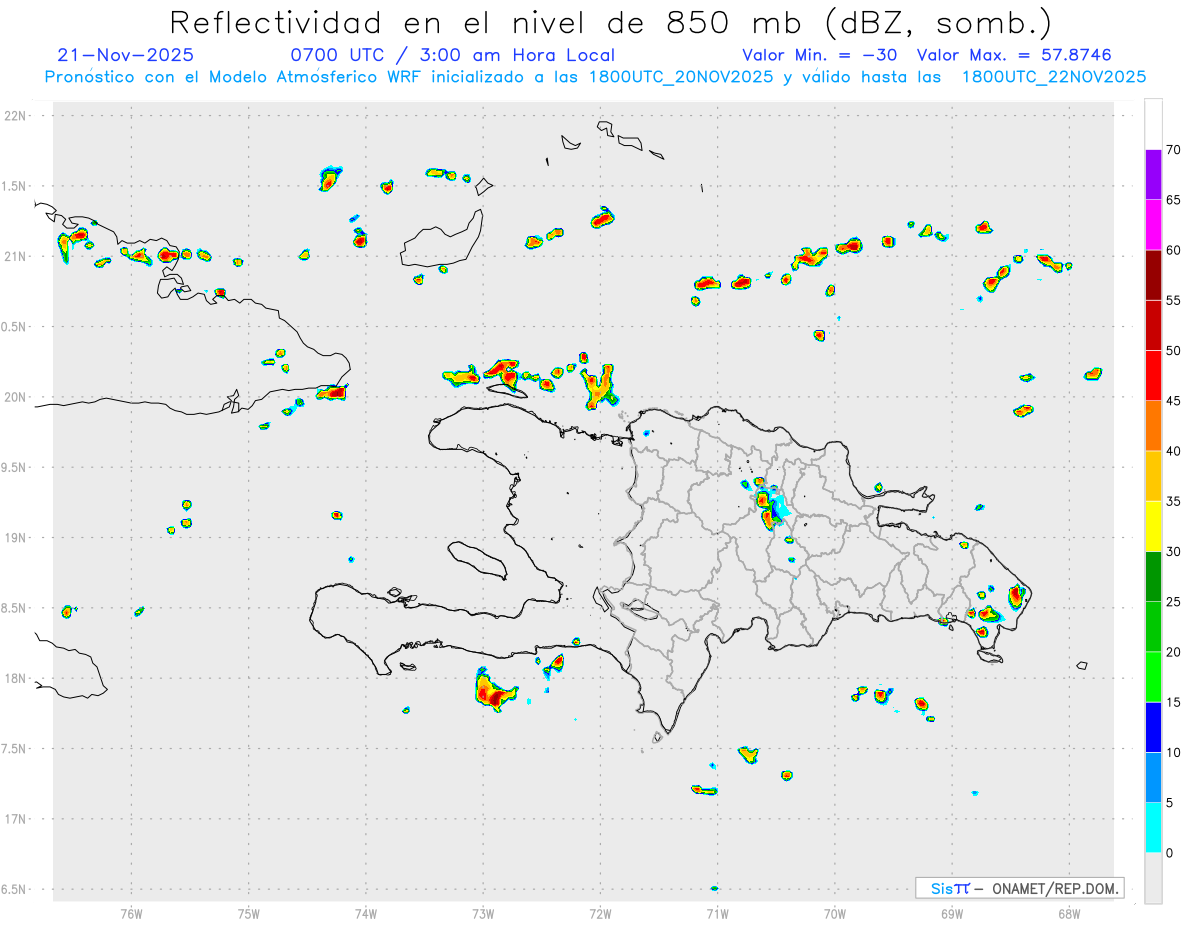Click the '68W' longitude axis label
Screen dimensions: 1200x927
(1069, 913)
